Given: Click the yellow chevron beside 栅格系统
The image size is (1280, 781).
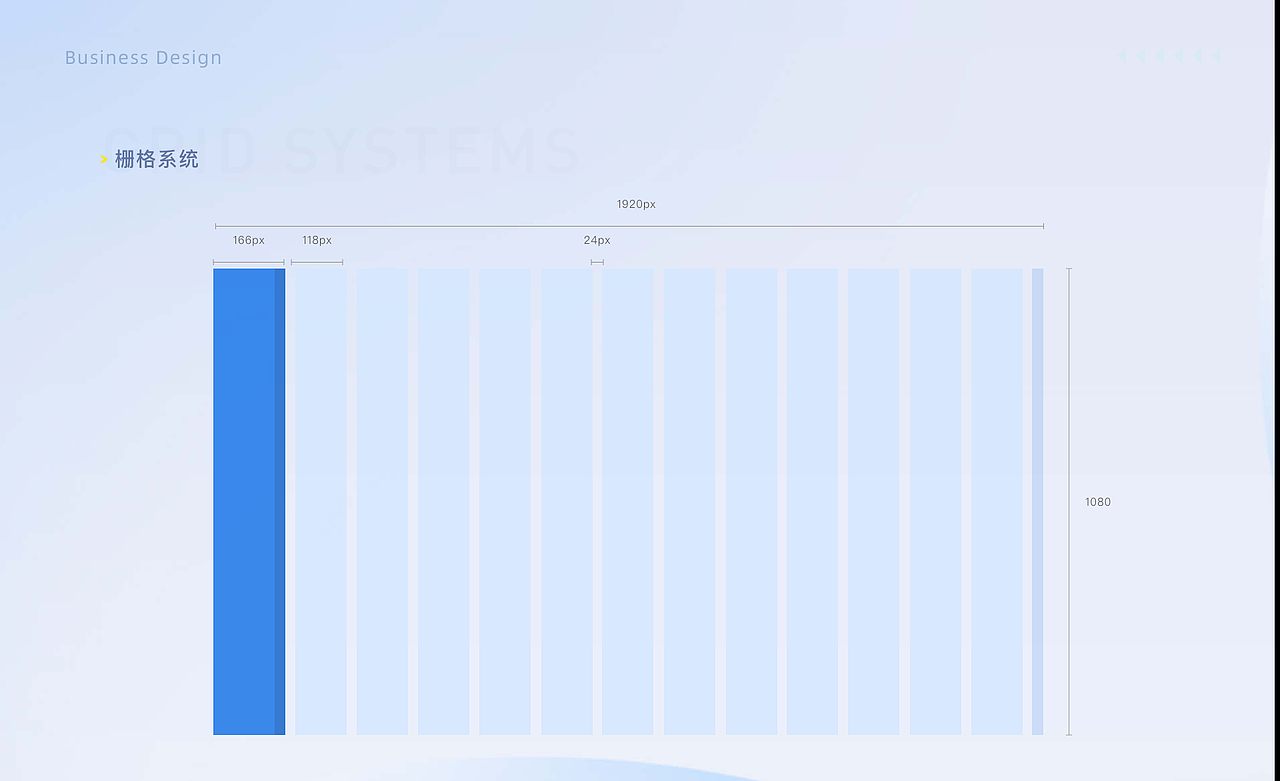Looking at the screenshot, I should pyautogui.click(x=104, y=159).
